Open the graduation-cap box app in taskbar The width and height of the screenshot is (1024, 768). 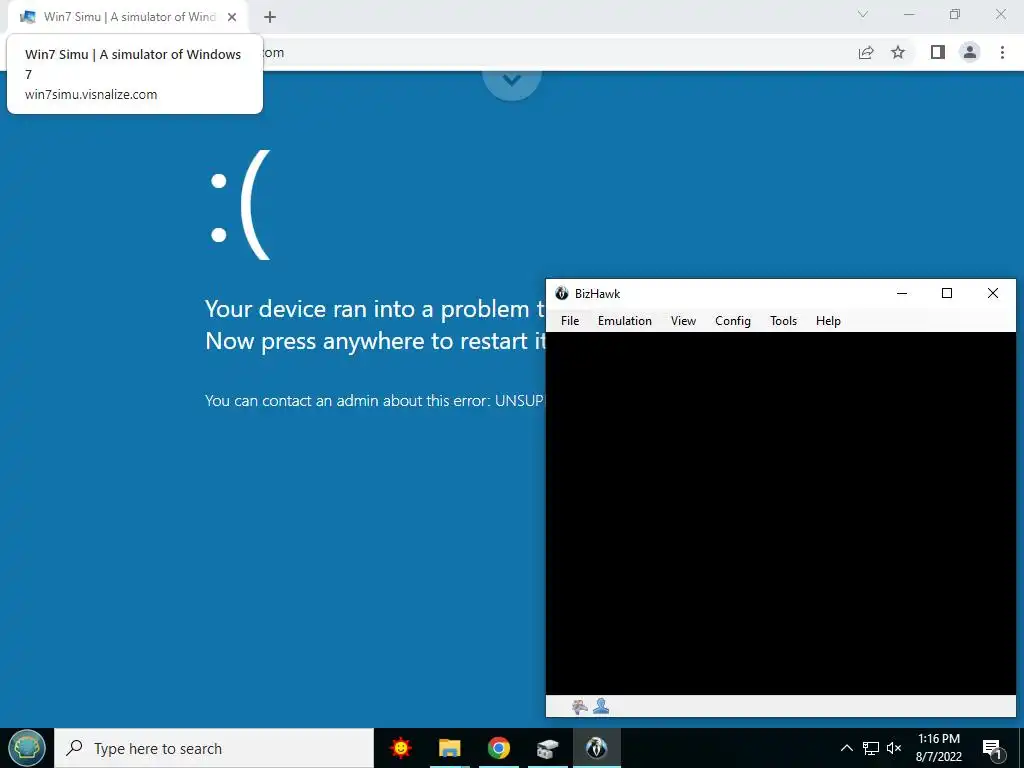pos(547,748)
